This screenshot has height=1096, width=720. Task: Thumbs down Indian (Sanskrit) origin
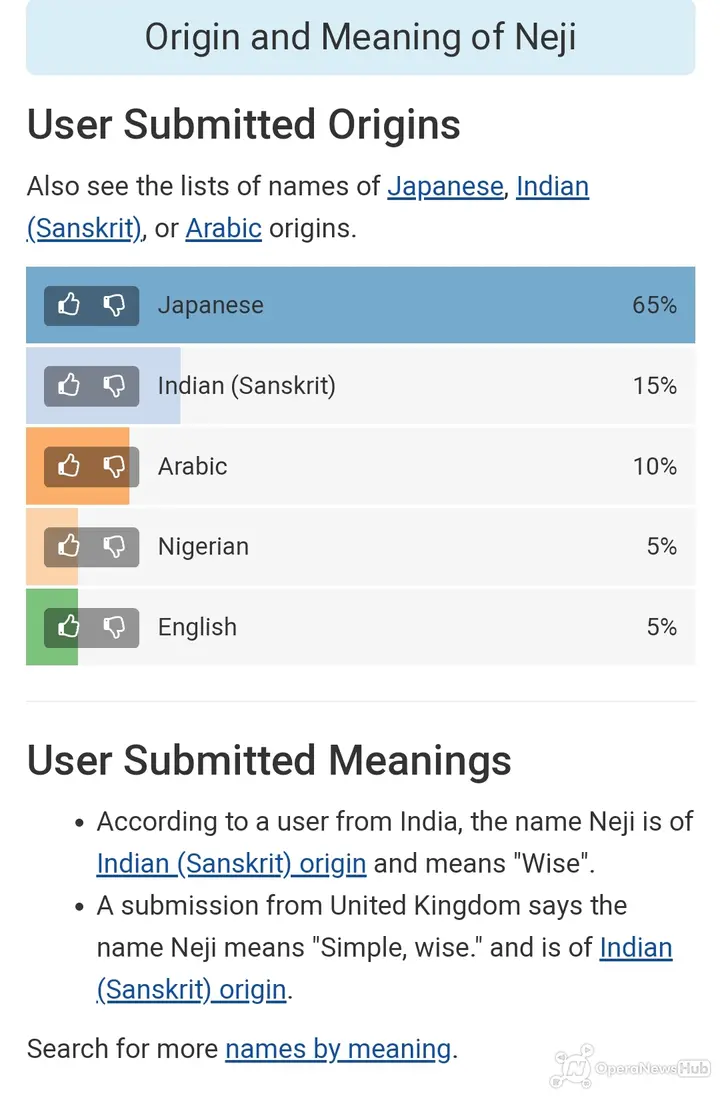coord(115,386)
